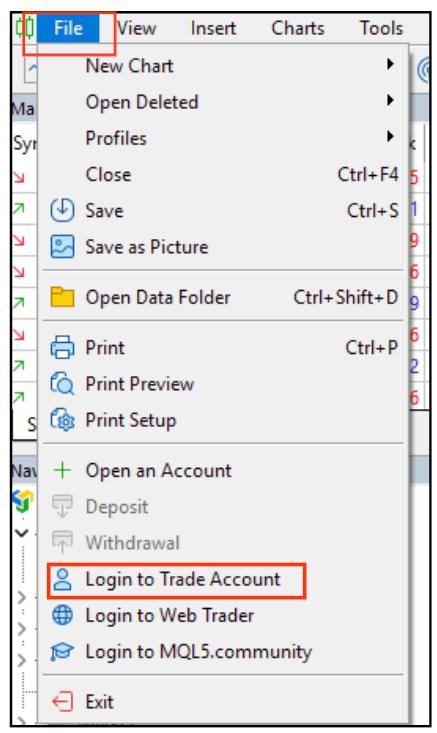Viewport: 437px width, 733px height.
Task: Click the yellow Open Data Folder icon
Action: pyautogui.click(x=62, y=297)
